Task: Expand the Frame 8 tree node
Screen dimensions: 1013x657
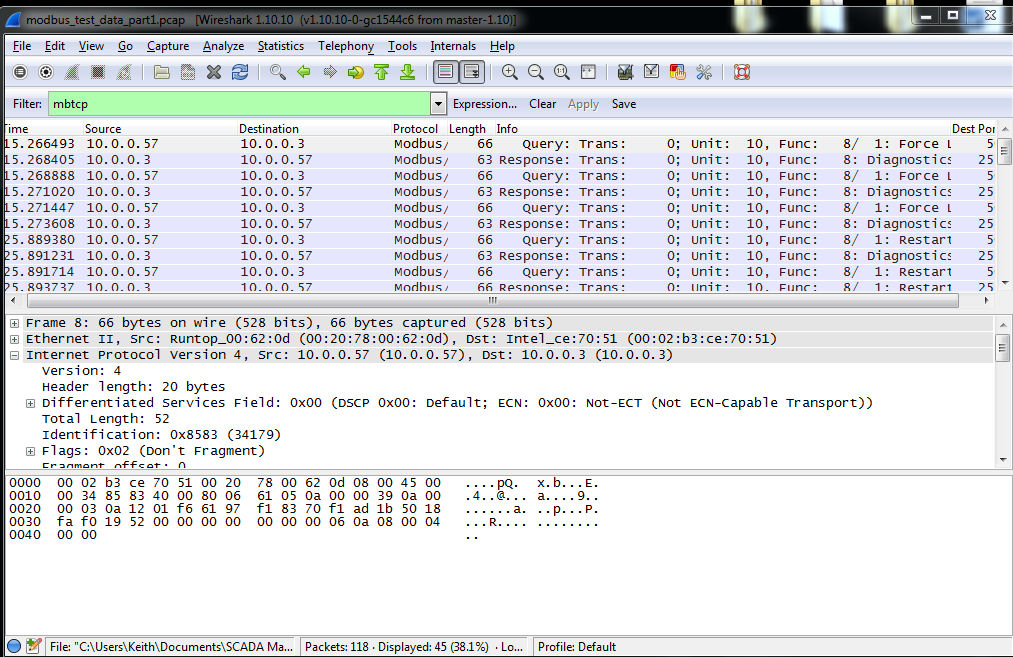Action: click(14, 323)
